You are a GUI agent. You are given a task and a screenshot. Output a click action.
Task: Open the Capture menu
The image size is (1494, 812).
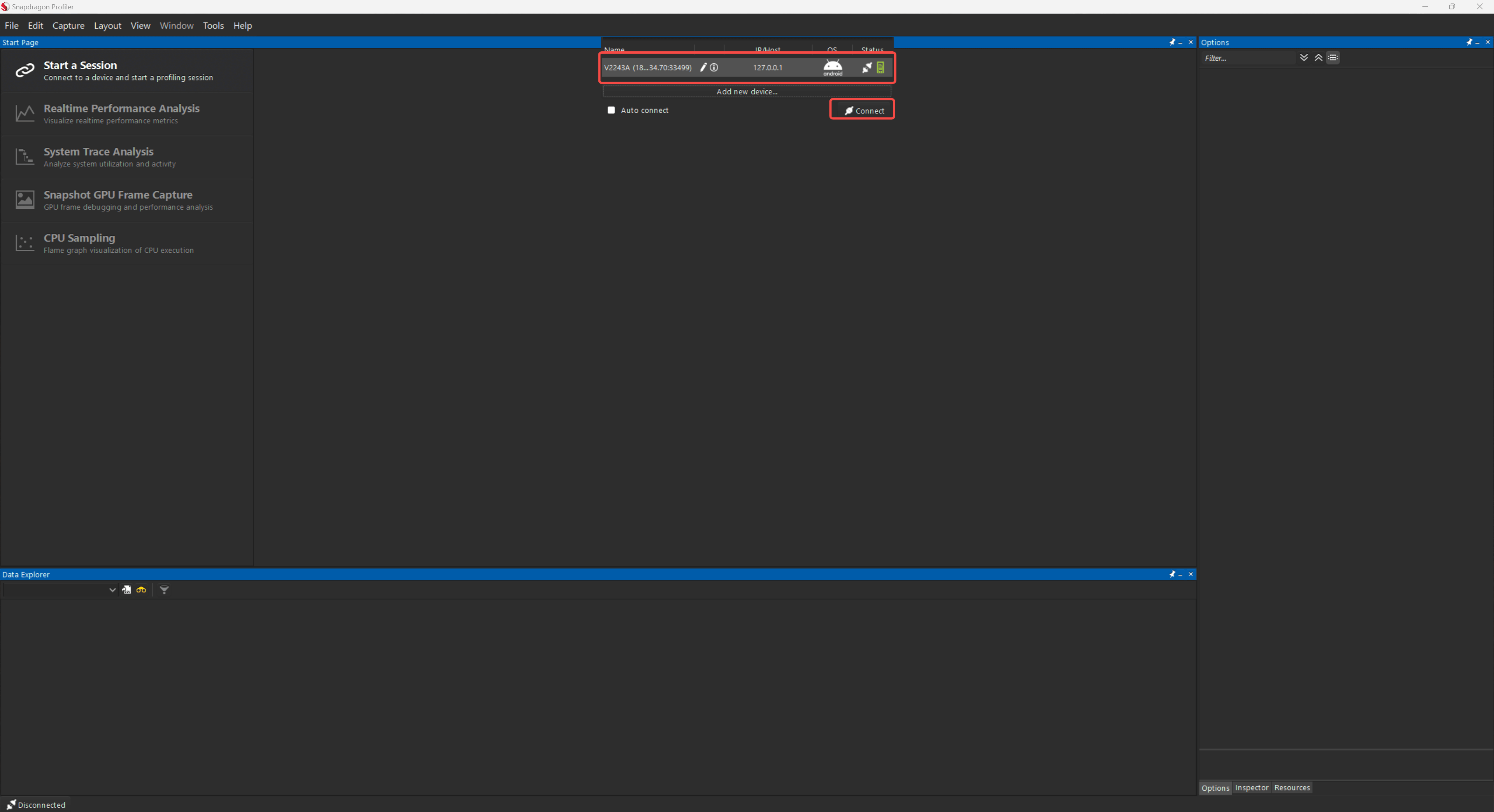[68, 26]
